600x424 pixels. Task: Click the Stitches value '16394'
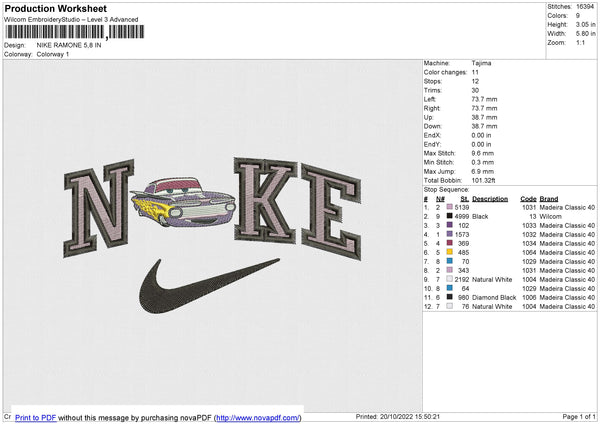585,7
